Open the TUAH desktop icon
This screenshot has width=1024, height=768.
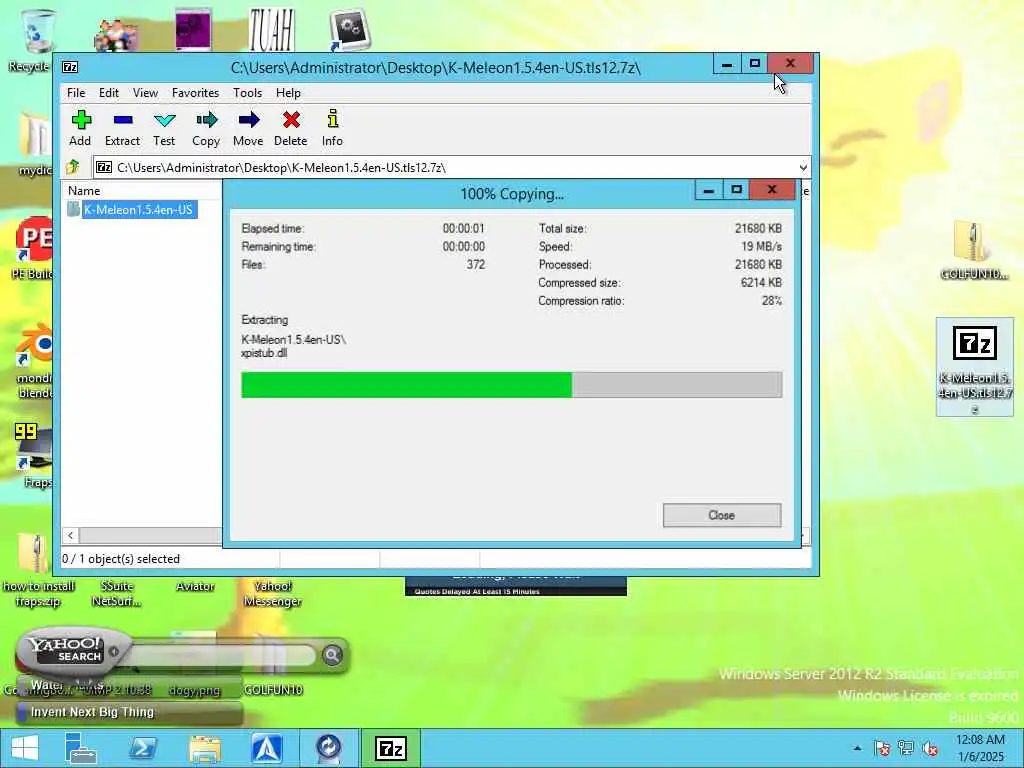tap(272, 30)
